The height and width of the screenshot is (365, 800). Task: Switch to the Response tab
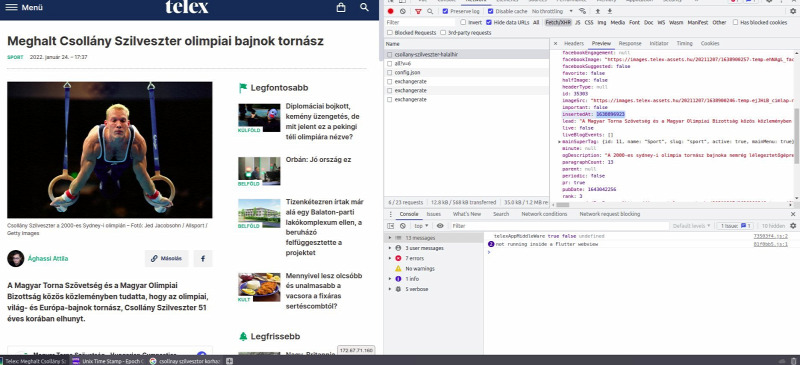tap(630, 43)
